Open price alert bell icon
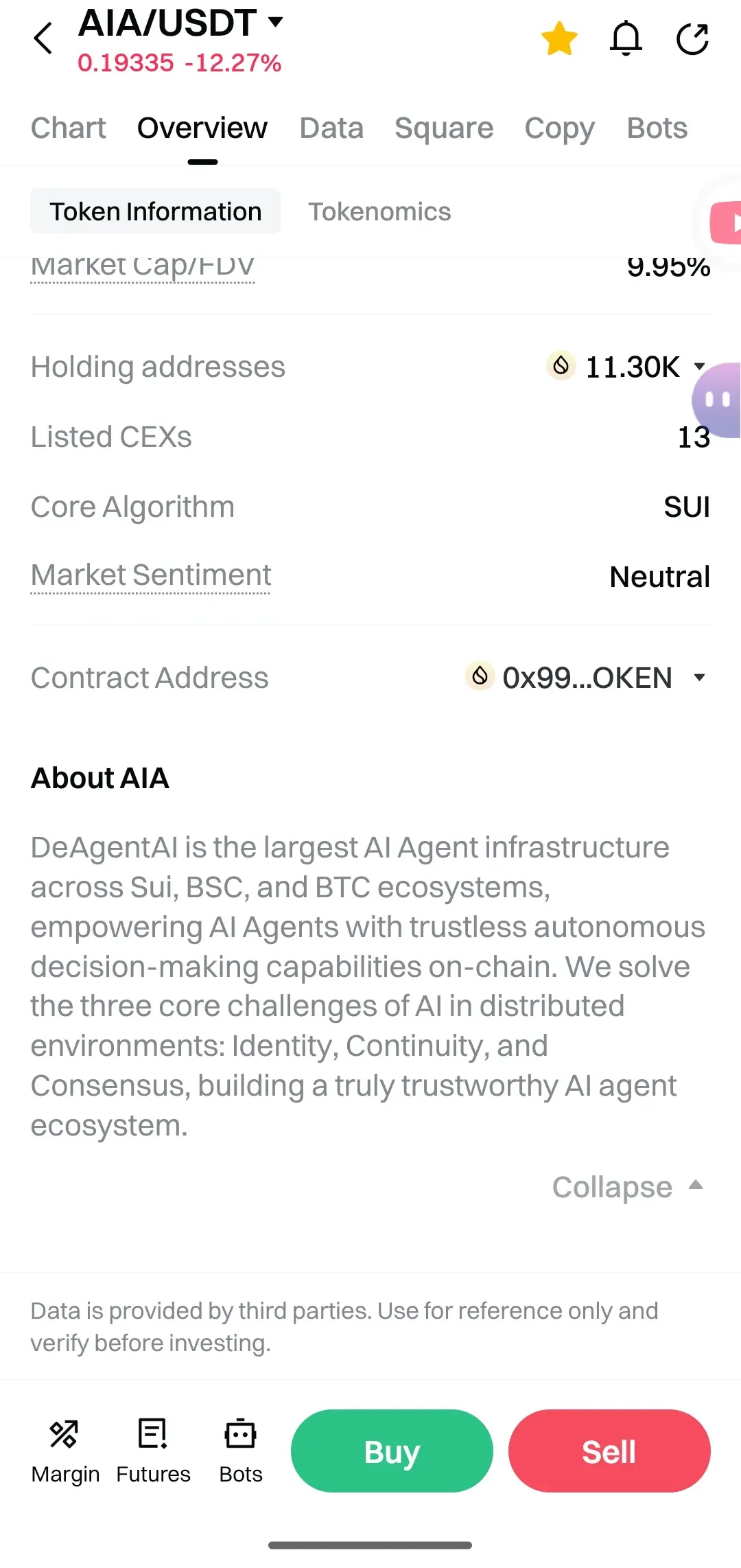 click(x=626, y=38)
